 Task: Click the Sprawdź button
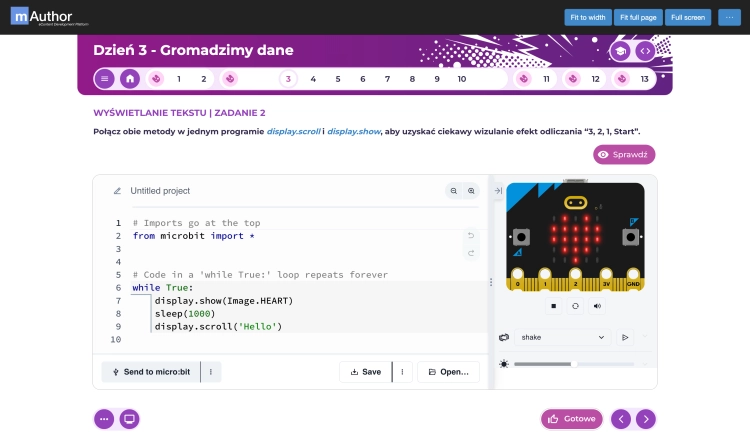624,155
